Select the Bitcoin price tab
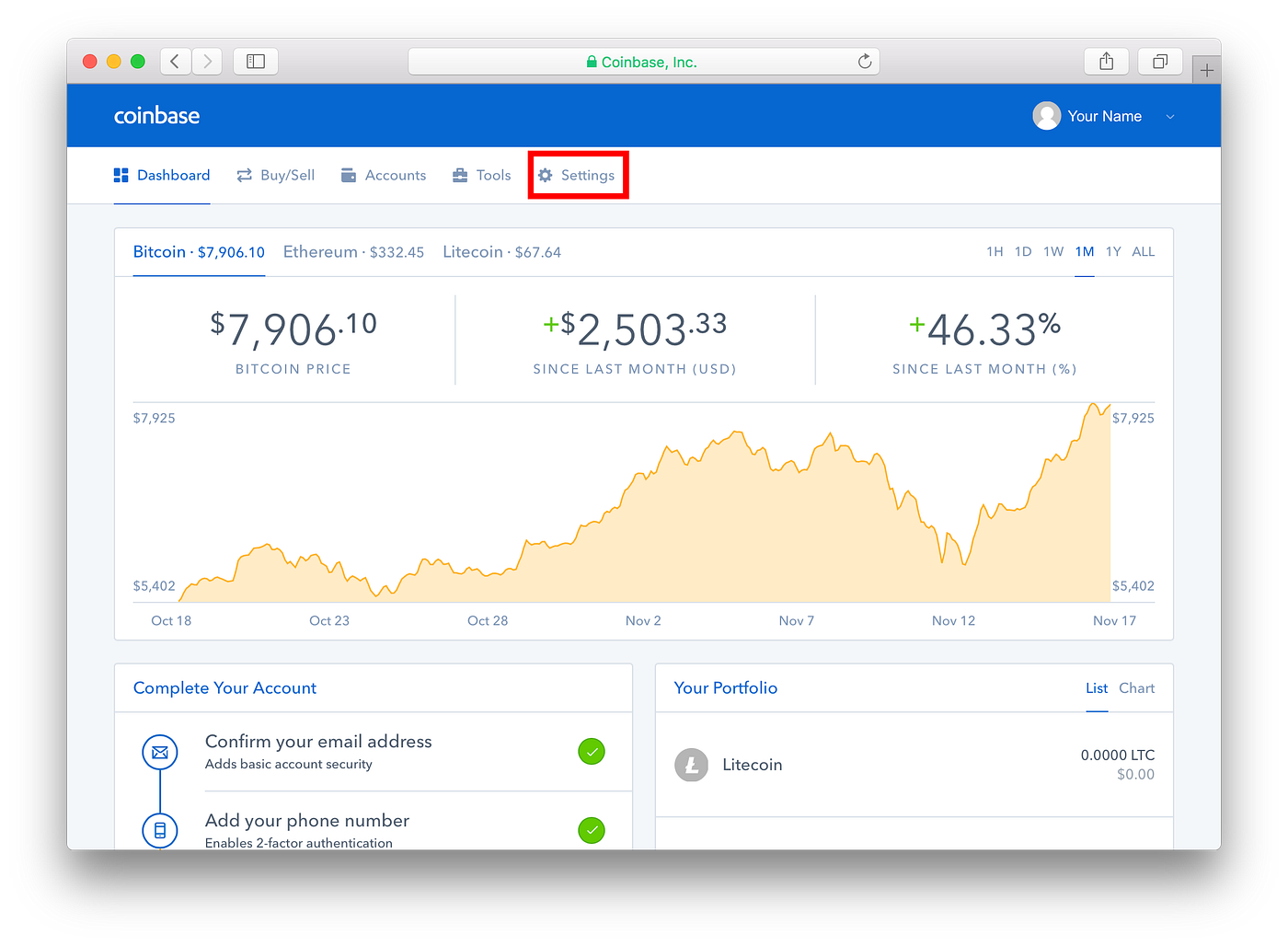 click(199, 252)
